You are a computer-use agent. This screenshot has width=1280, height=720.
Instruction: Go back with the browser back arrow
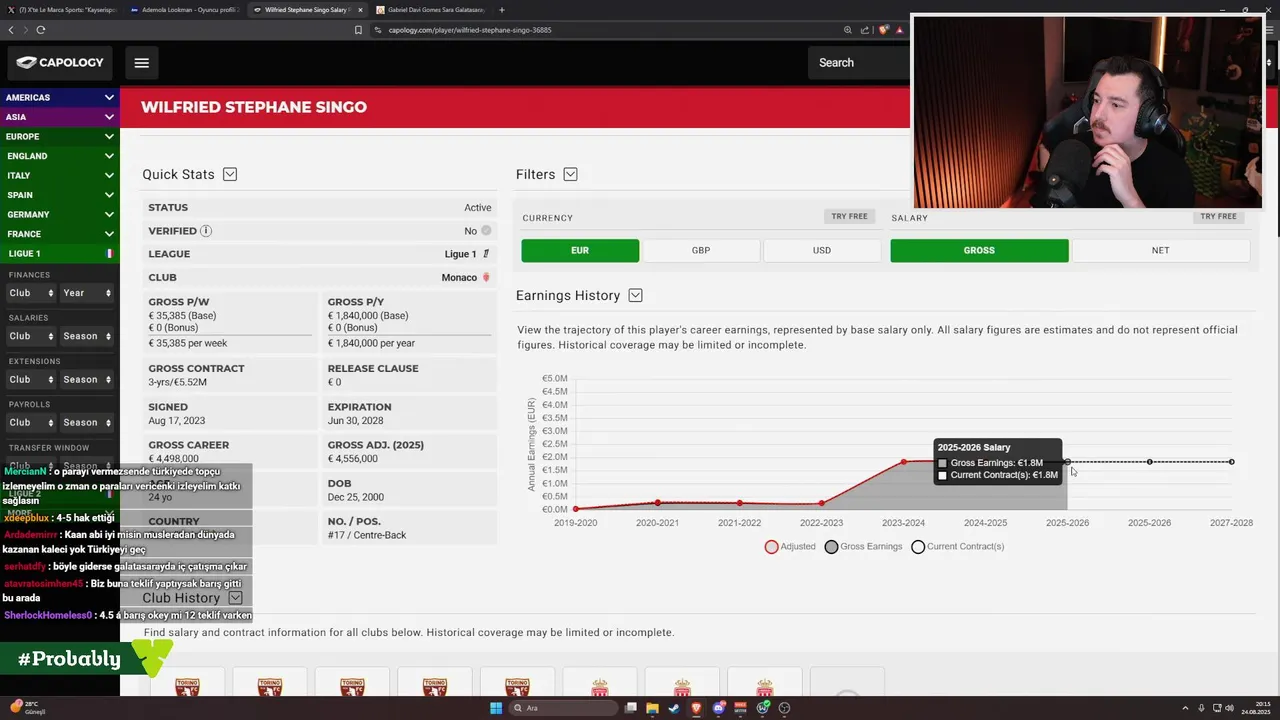(11, 30)
